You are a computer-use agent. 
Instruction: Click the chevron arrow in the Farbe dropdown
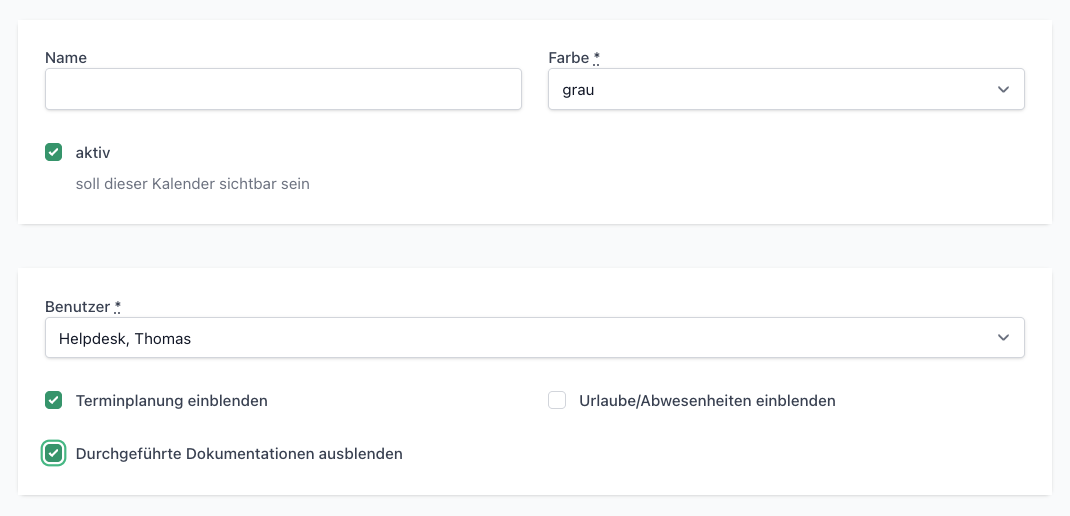click(x=1003, y=89)
